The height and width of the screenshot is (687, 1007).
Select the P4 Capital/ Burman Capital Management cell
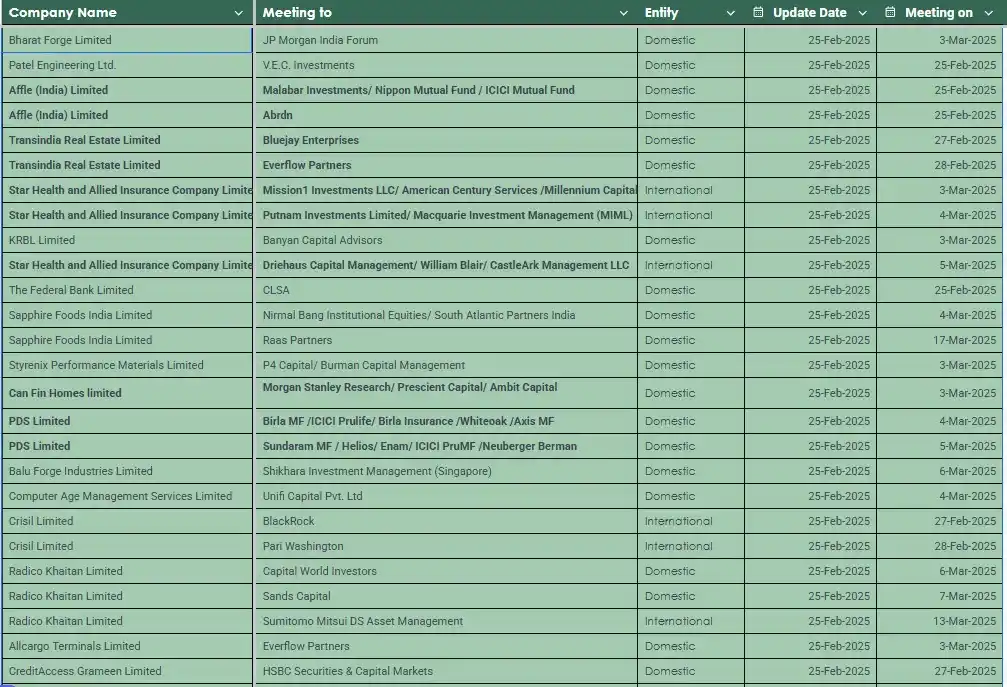[x=446, y=365]
